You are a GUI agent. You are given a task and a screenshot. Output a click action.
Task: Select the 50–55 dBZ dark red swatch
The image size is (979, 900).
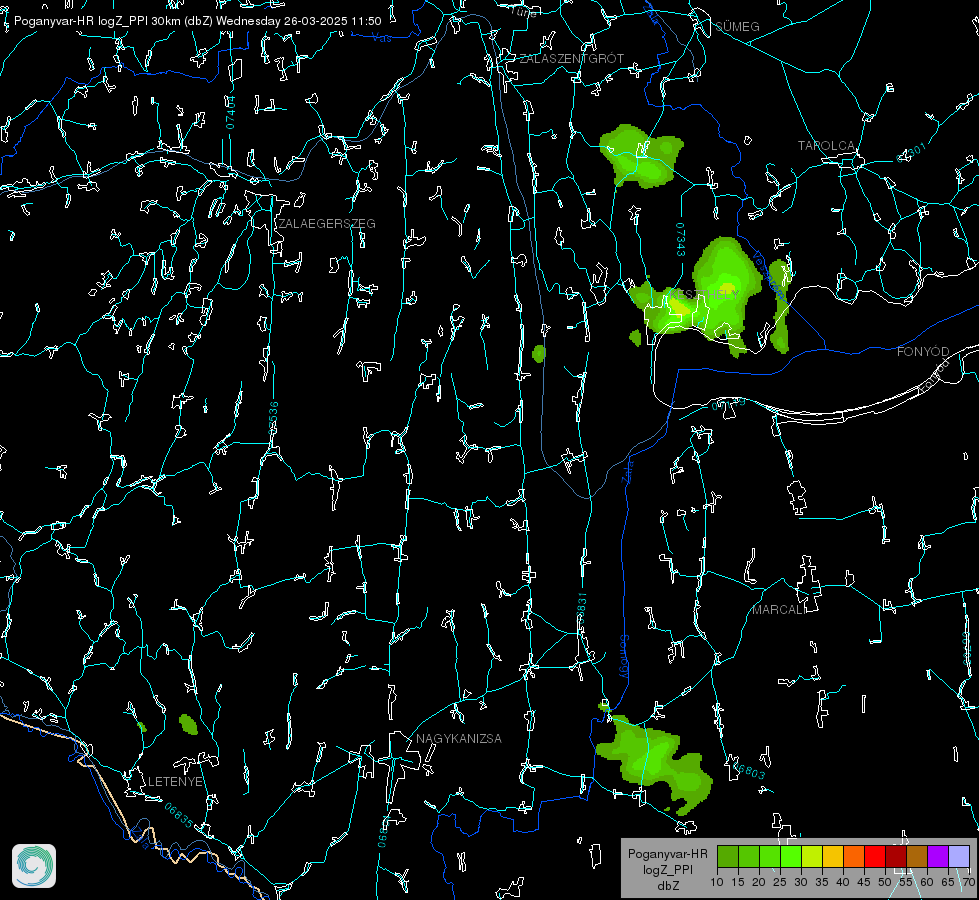[x=896, y=856]
